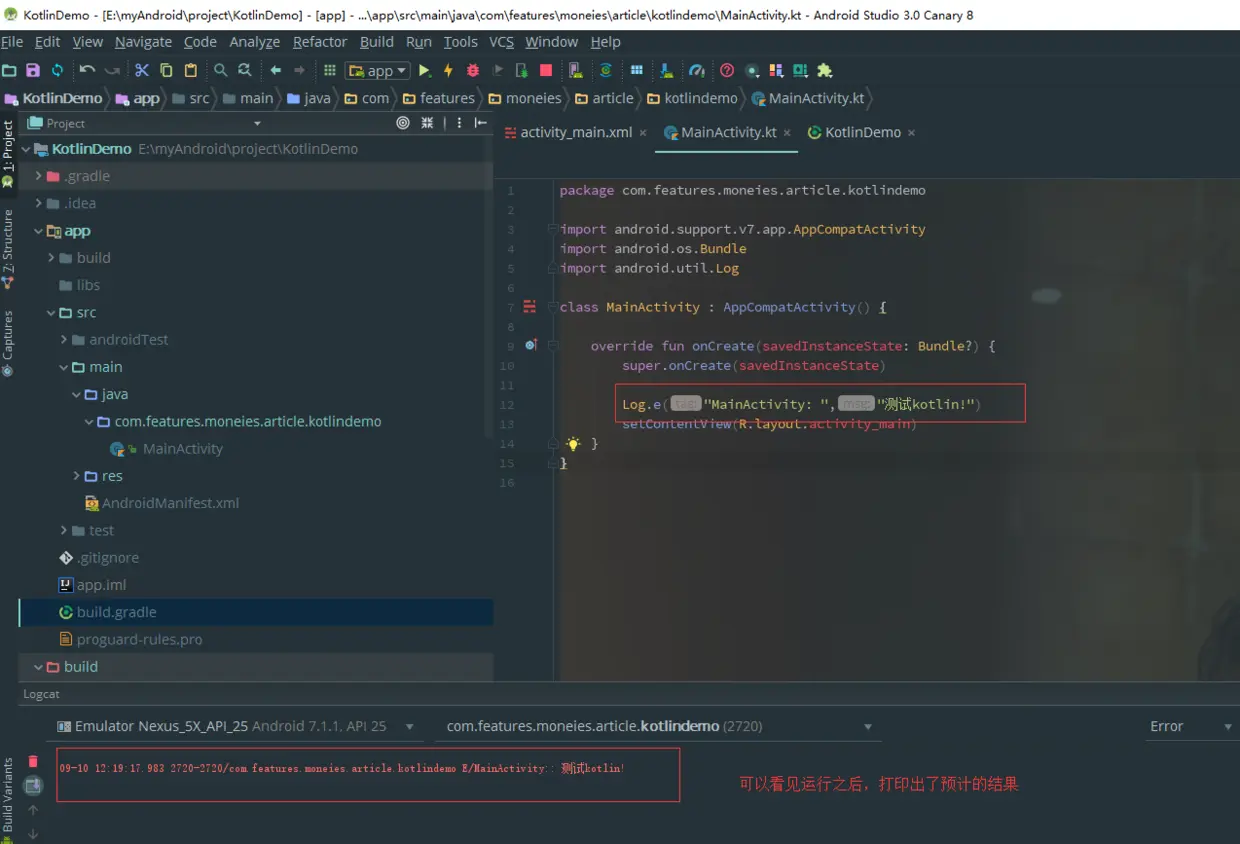Click the Synchronize toolbar icon
Image resolution: width=1240 pixels, height=844 pixels.
coord(57,70)
